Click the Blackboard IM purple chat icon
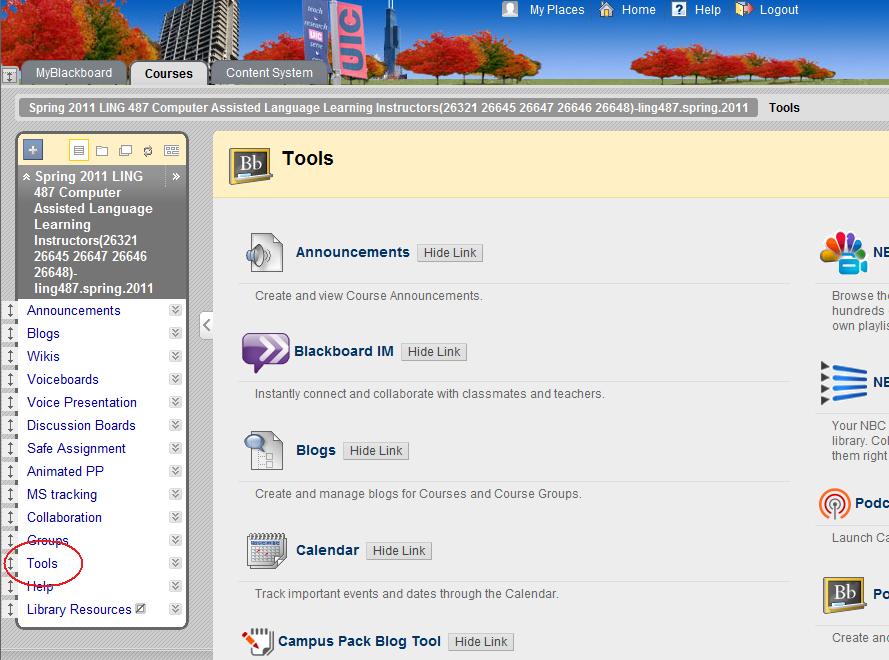Screen dimensions: 889x660 (265, 352)
